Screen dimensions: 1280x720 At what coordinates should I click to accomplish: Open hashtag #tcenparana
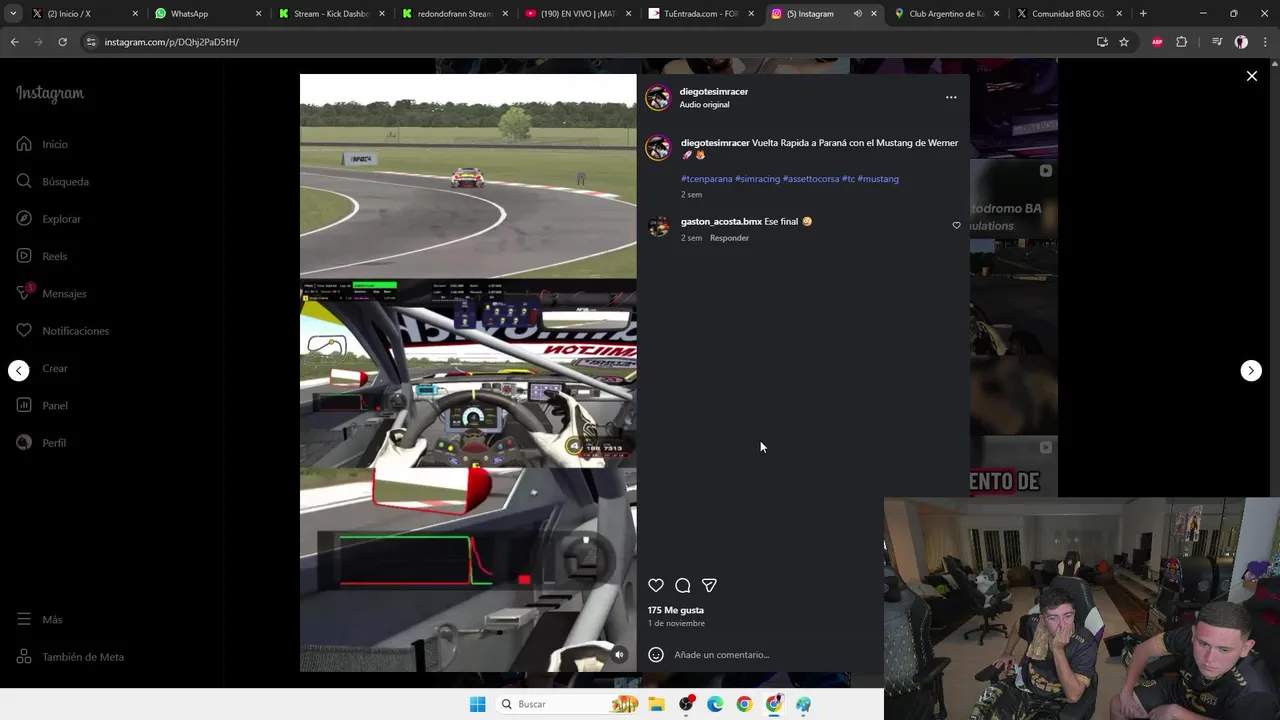[x=707, y=179]
